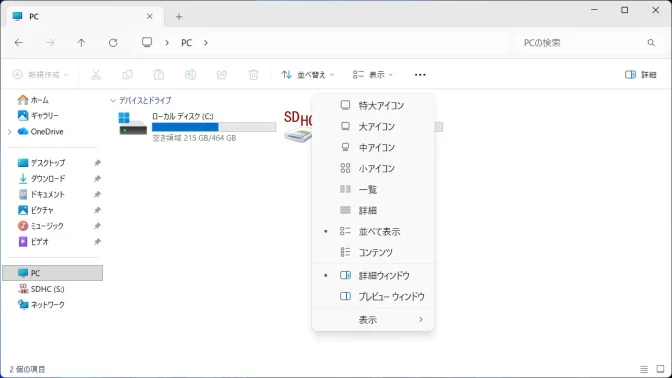672x378 pixels.
Task: Open ネットワーク in sidebar
Action: coord(41,305)
